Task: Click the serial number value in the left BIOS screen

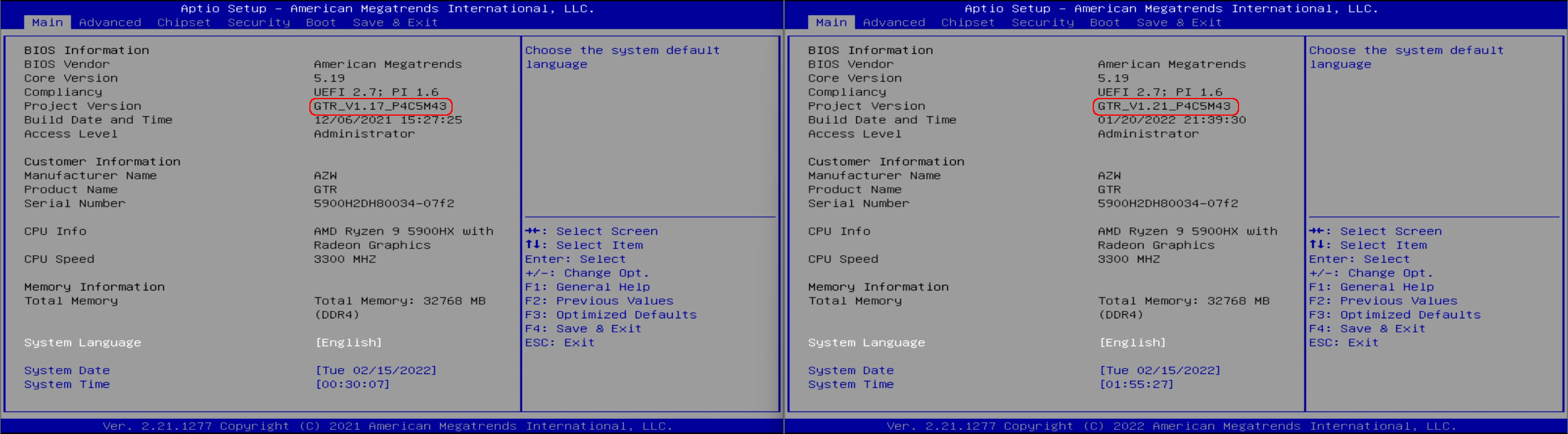Action: coord(384,204)
